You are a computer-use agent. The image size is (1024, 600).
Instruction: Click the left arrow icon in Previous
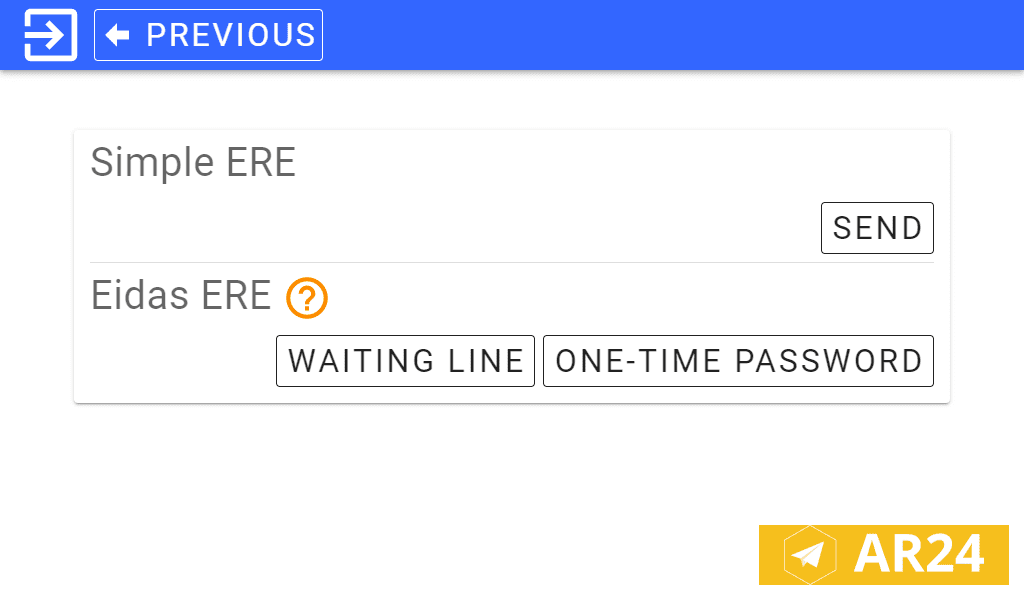[x=118, y=35]
